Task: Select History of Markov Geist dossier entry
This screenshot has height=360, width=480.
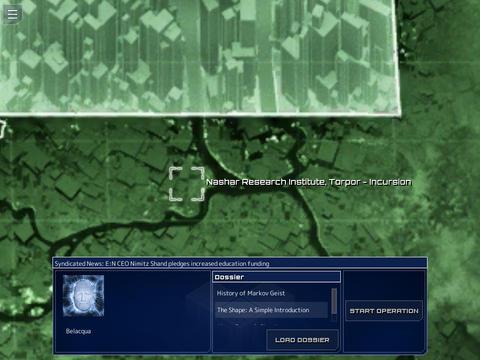Action: (x=251, y=293)
